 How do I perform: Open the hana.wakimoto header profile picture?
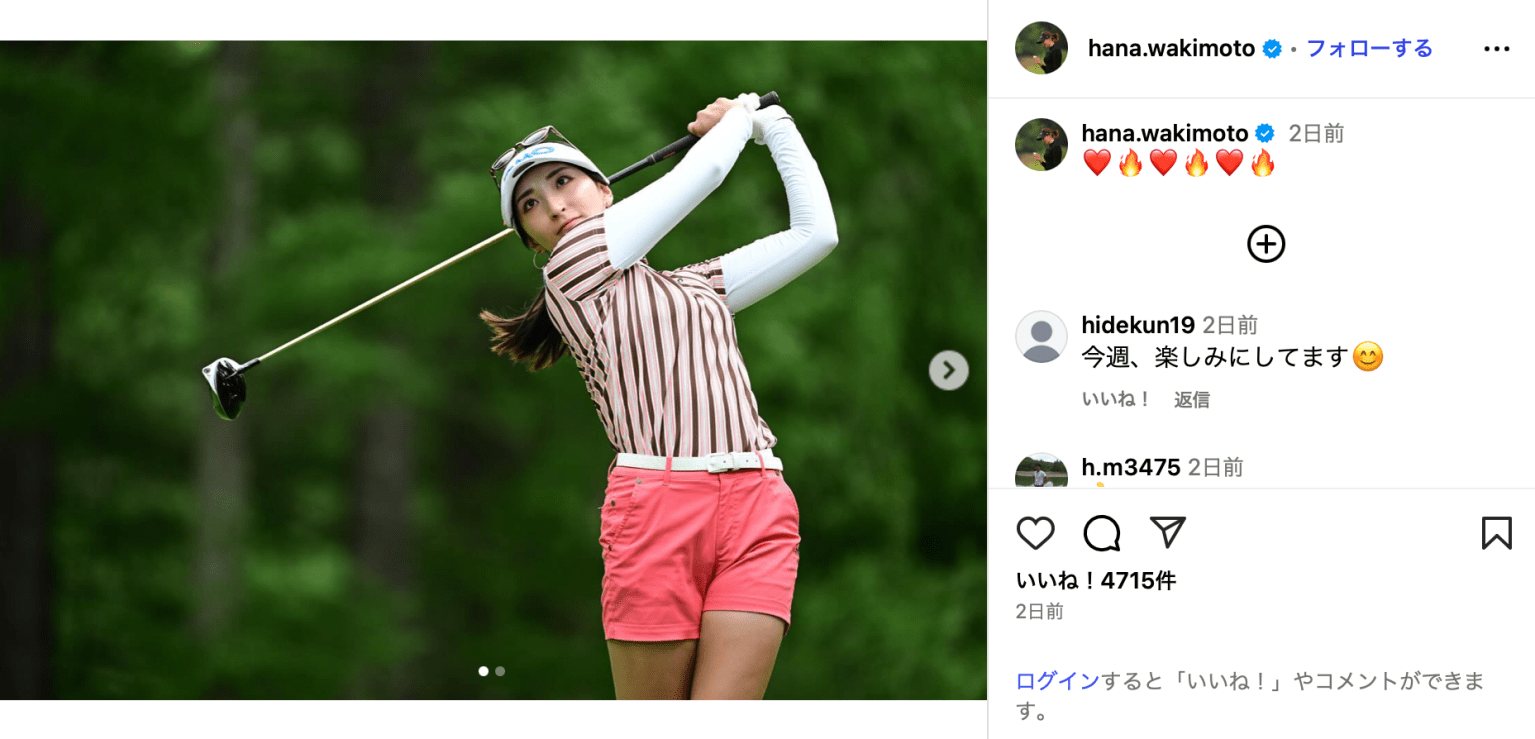pos(1041,48)
